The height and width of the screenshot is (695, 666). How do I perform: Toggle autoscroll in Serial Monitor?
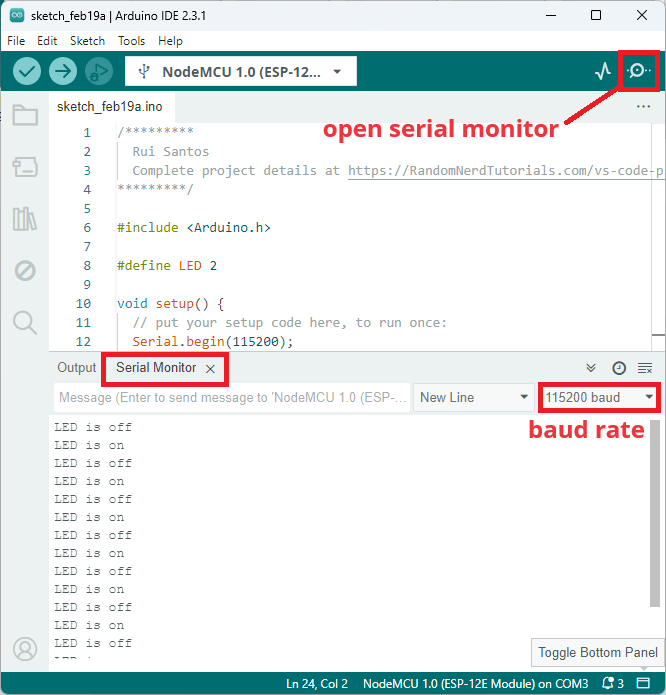click(591, 368)
